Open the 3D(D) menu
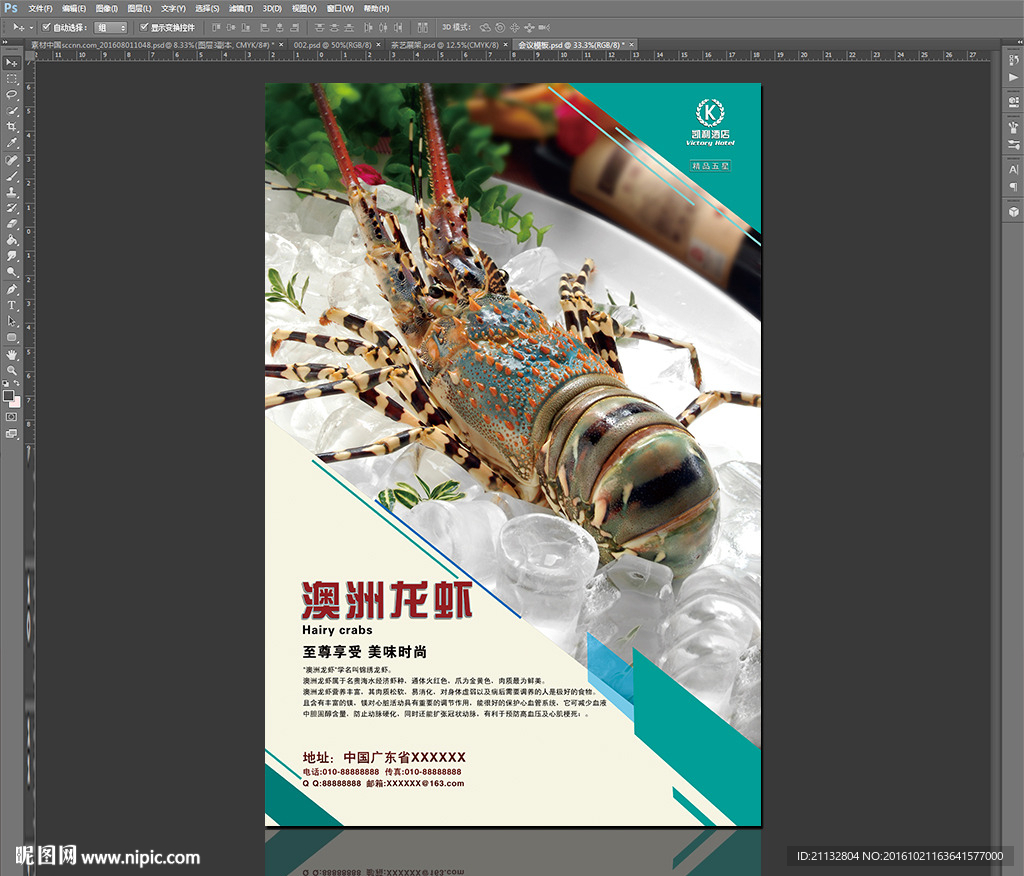Viewport: 1024px width, 876px height. tap(272, 8)
